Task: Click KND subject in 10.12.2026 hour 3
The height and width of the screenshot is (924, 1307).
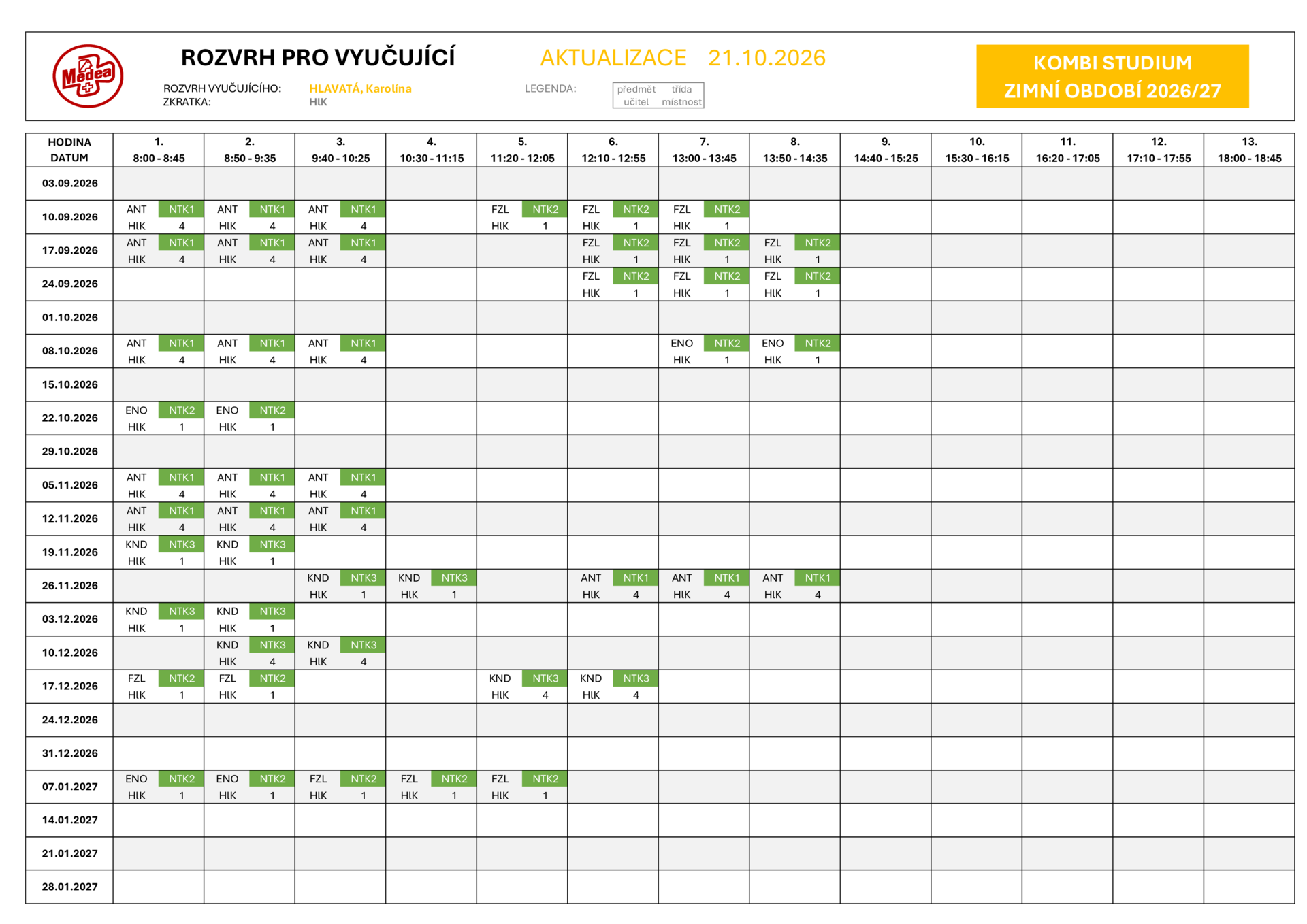Action: pyautogui.click(x=318, y=645)
